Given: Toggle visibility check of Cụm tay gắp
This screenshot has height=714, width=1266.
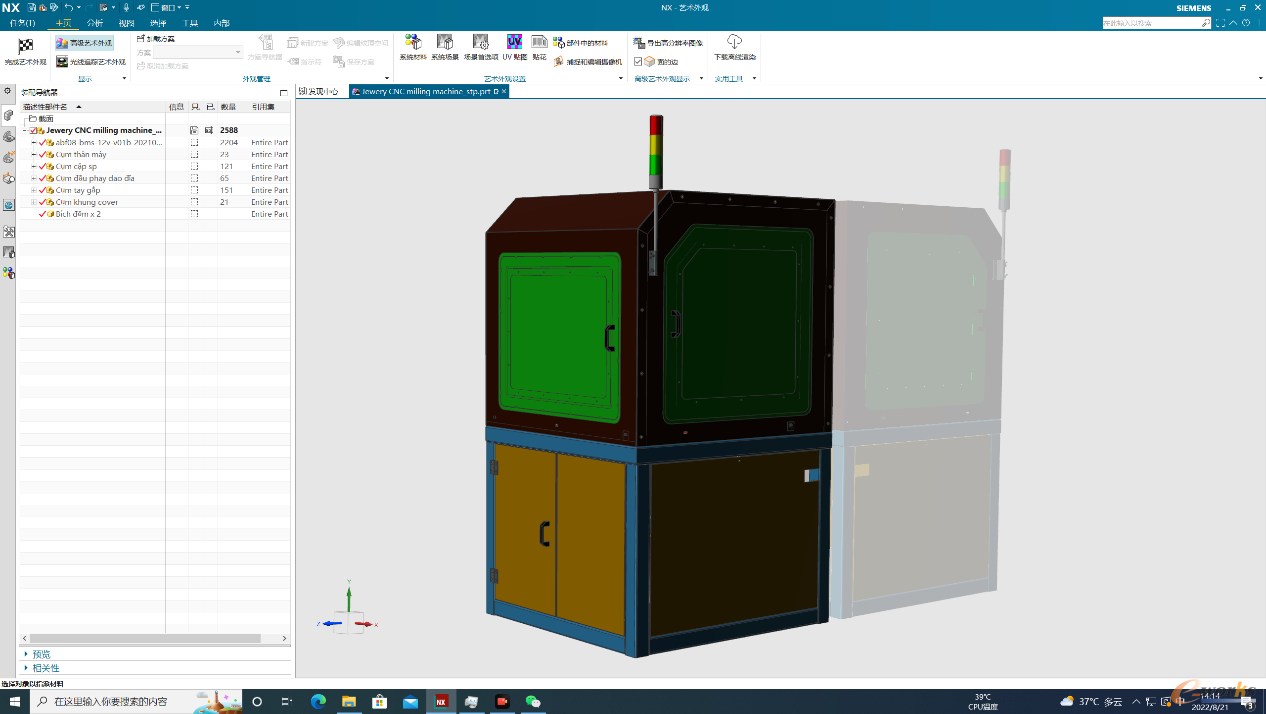Looking at the screenshot, I should click(43, 190).
